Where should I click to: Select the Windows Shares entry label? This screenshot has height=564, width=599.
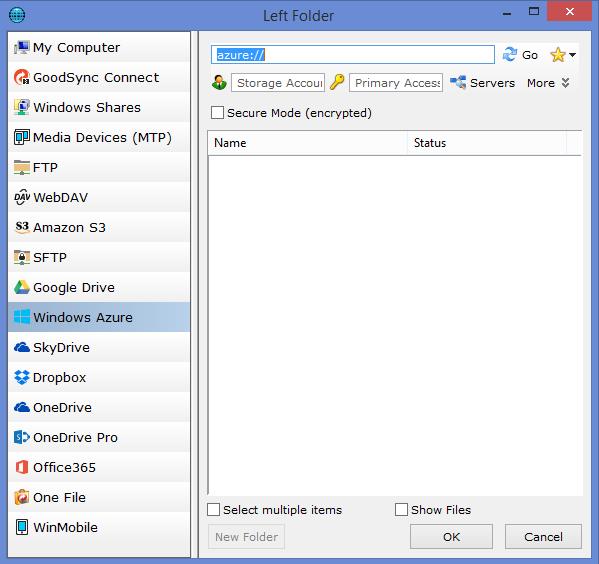pyautogui.click(x=87, y=107)
